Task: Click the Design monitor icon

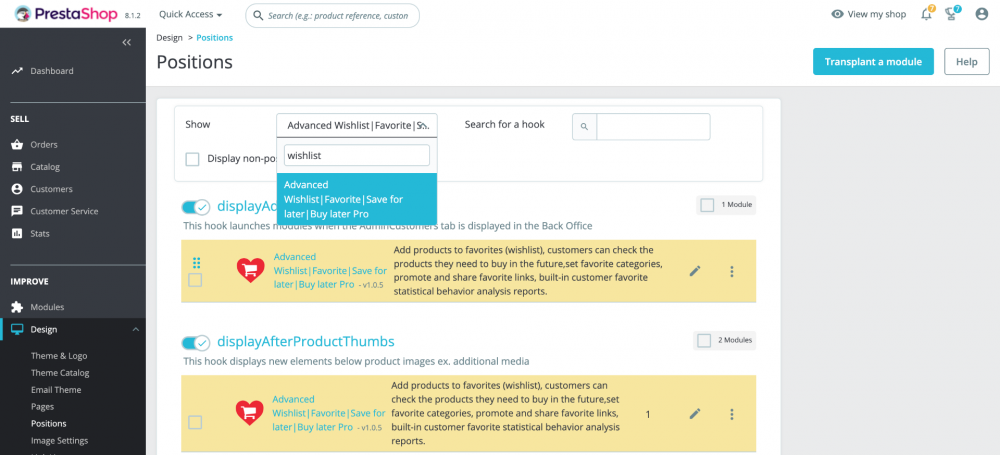Action: (x=17, y=330)
